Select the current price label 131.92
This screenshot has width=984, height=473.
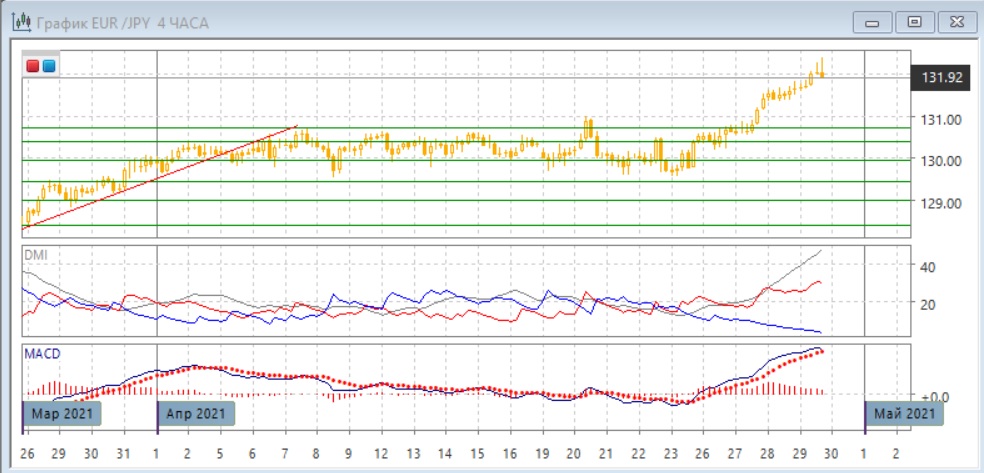click(x=941, y=78)
